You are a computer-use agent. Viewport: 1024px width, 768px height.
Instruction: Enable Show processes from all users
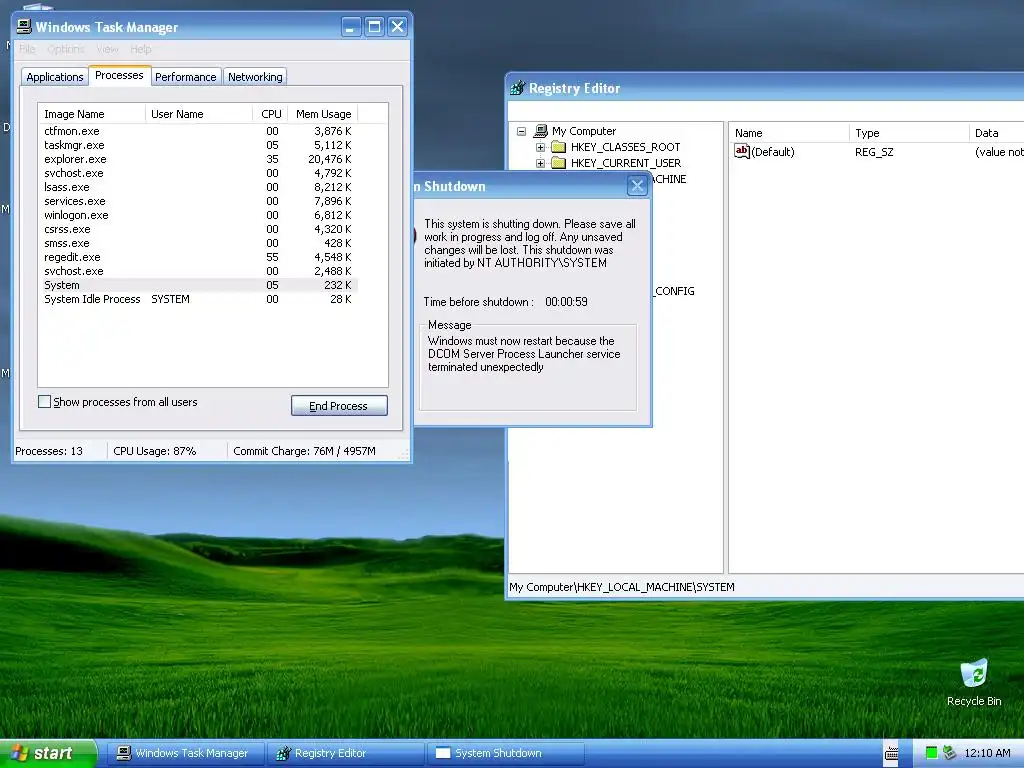coord(44,402)
